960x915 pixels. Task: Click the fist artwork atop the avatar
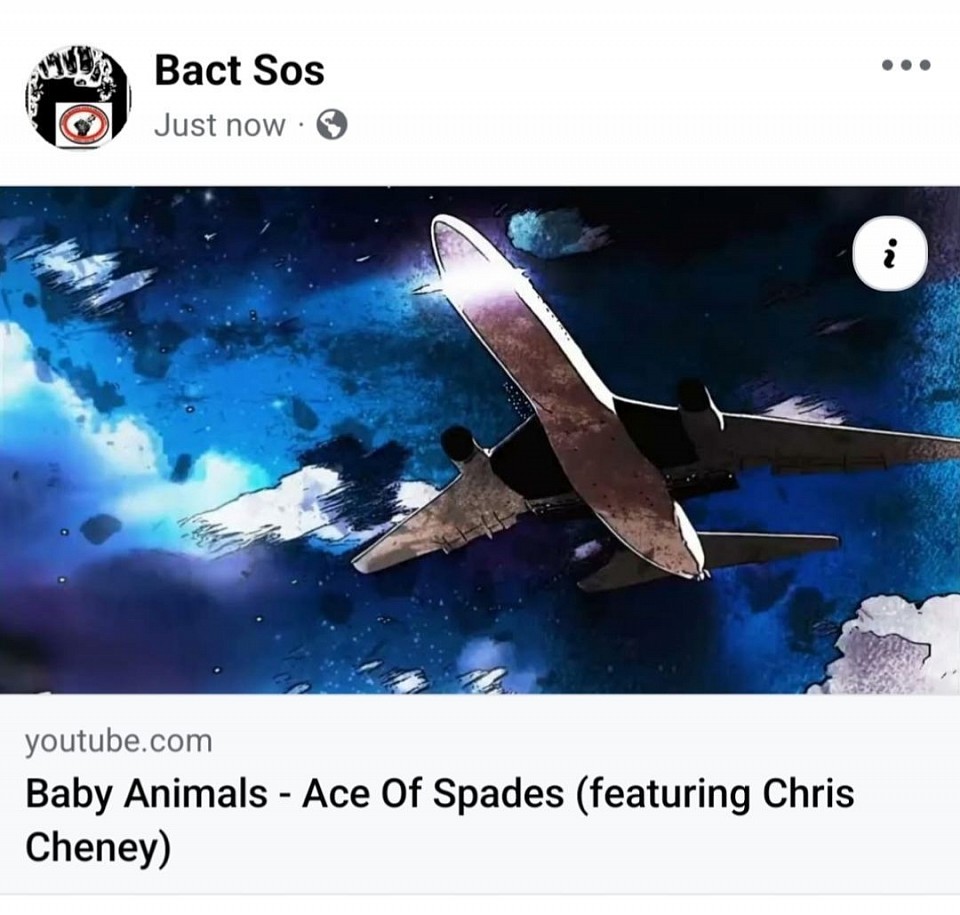pyautogui.click(x=77, y=64)
